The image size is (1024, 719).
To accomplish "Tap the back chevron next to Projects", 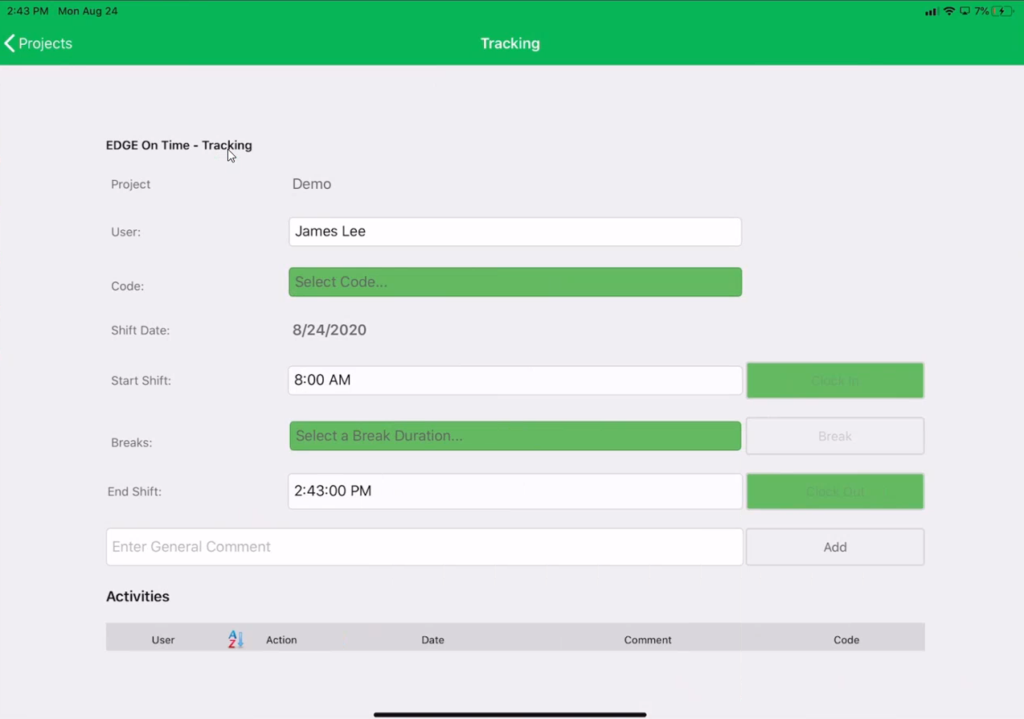I will pyautogui.click(x=10, y=43).
